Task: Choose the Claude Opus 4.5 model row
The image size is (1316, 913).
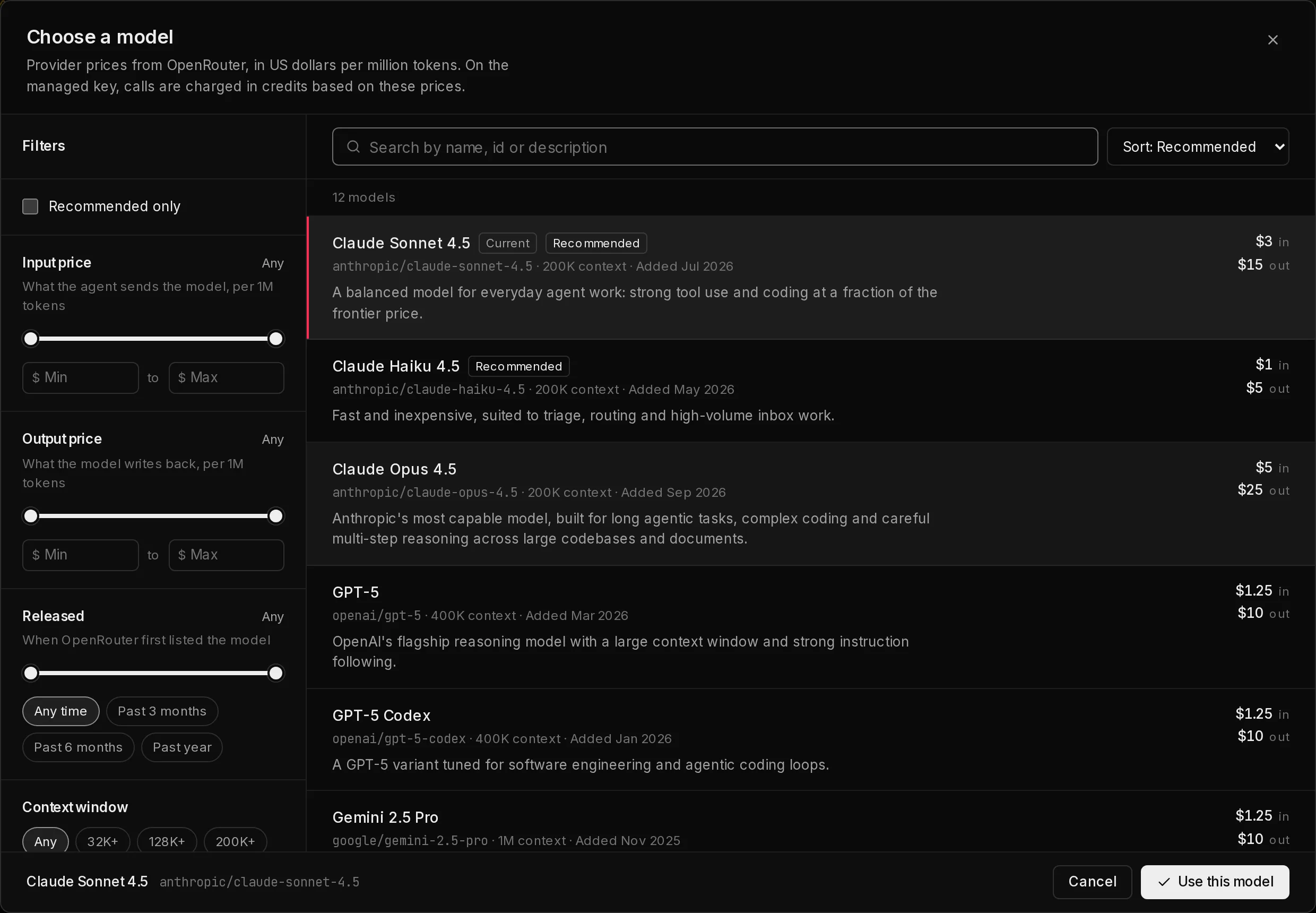Action: coord(811,503)
